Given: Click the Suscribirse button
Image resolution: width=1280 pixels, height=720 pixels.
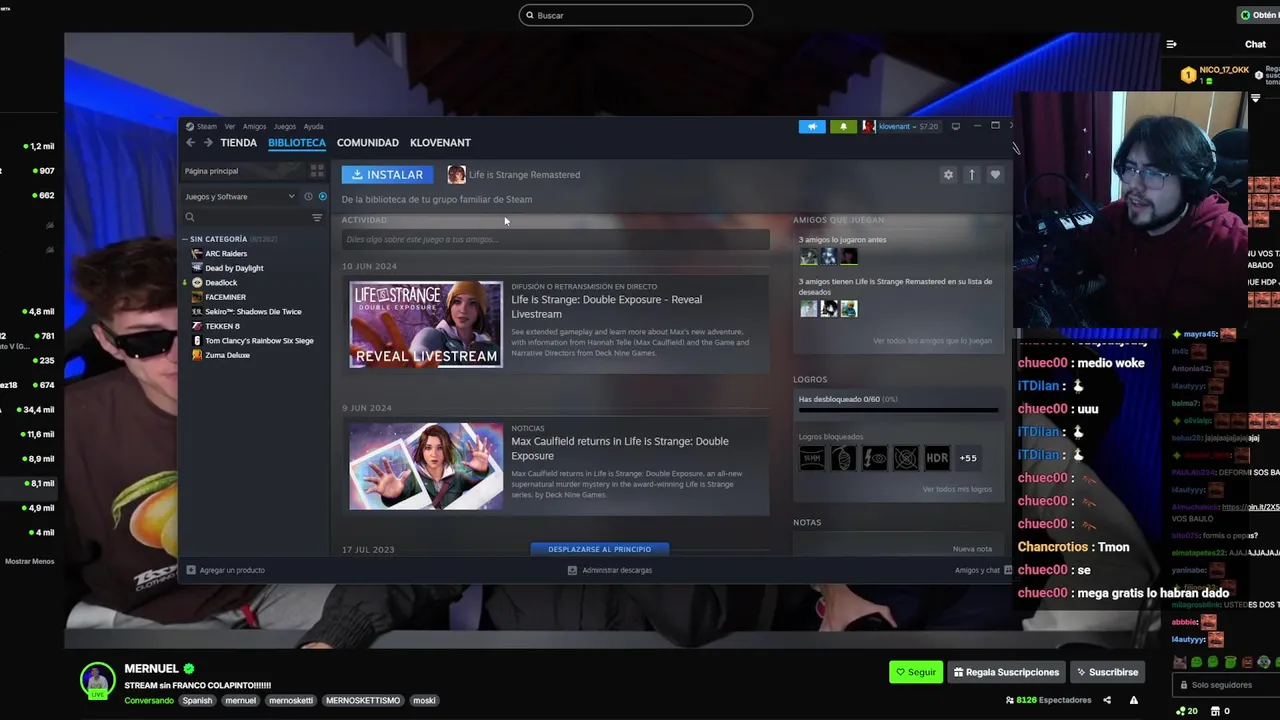Looking at the screenshot, I should 1106,672.
